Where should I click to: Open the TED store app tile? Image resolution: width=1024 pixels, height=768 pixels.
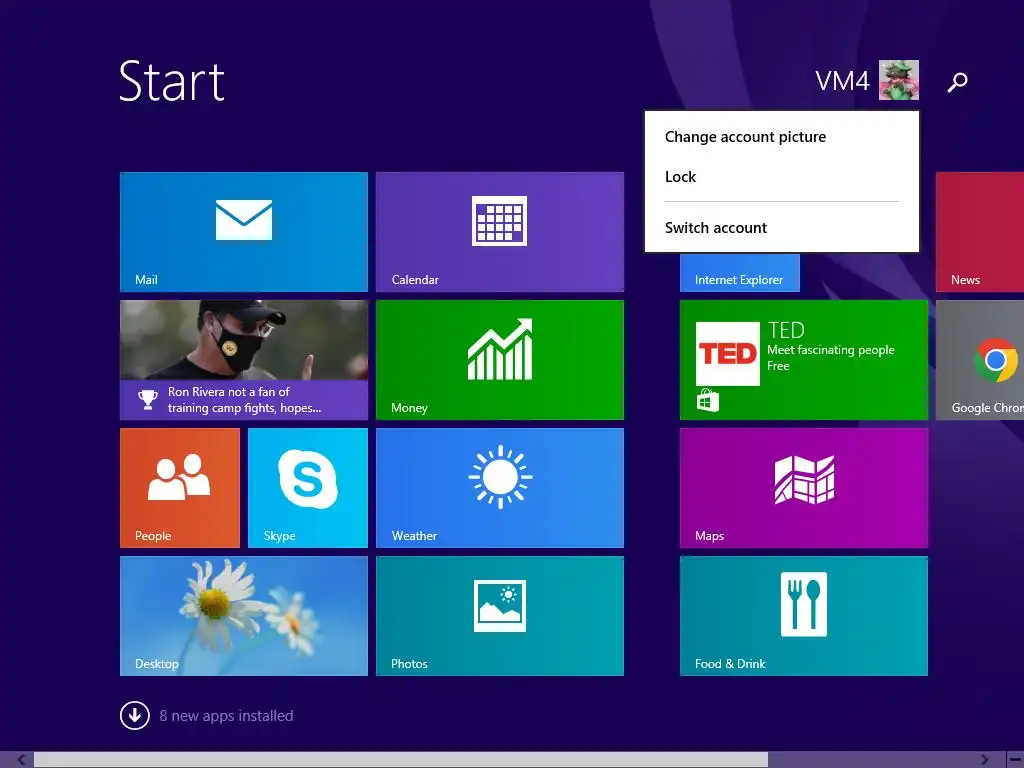point(803,360)
